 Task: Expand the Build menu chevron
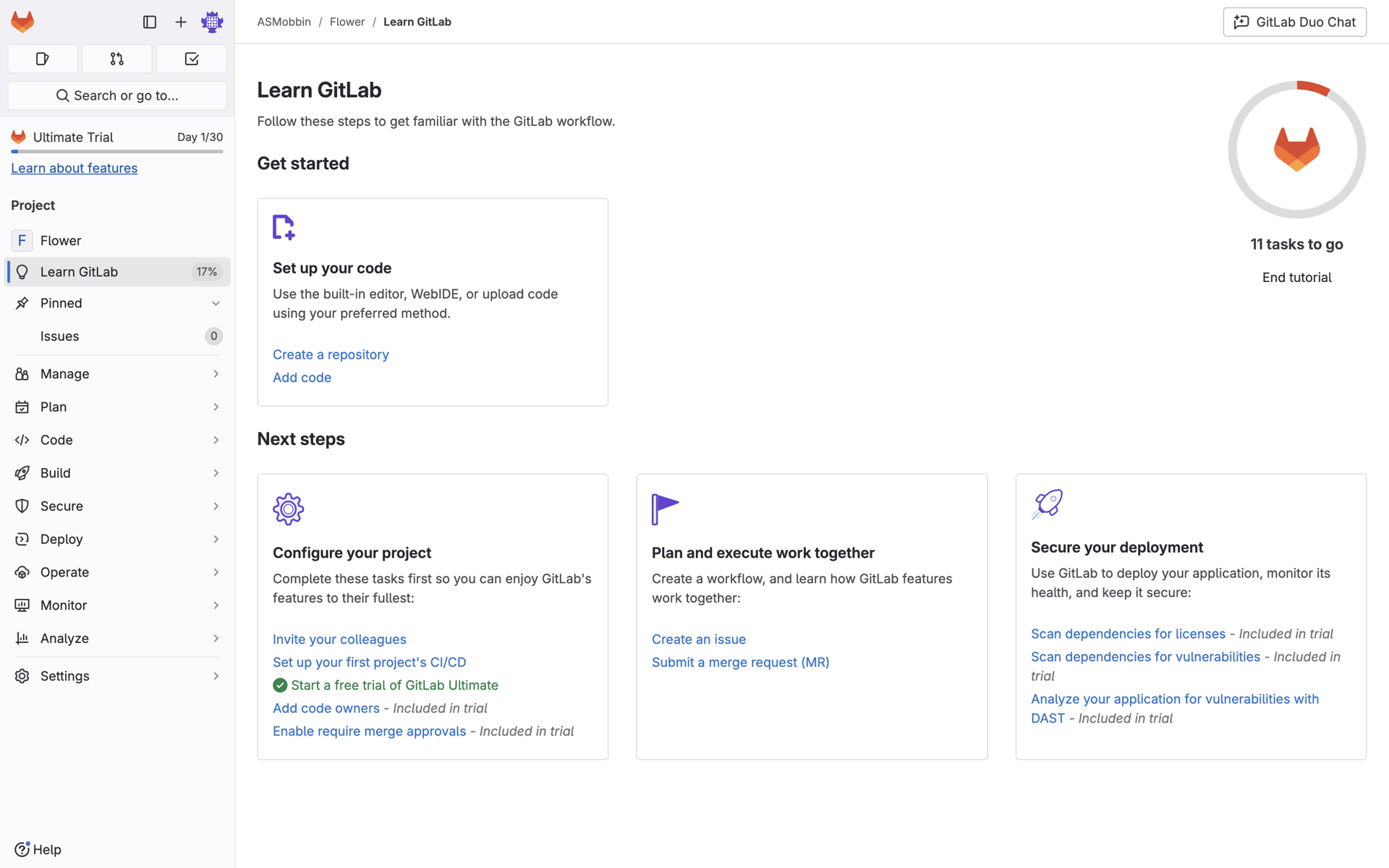coord(216,473)
